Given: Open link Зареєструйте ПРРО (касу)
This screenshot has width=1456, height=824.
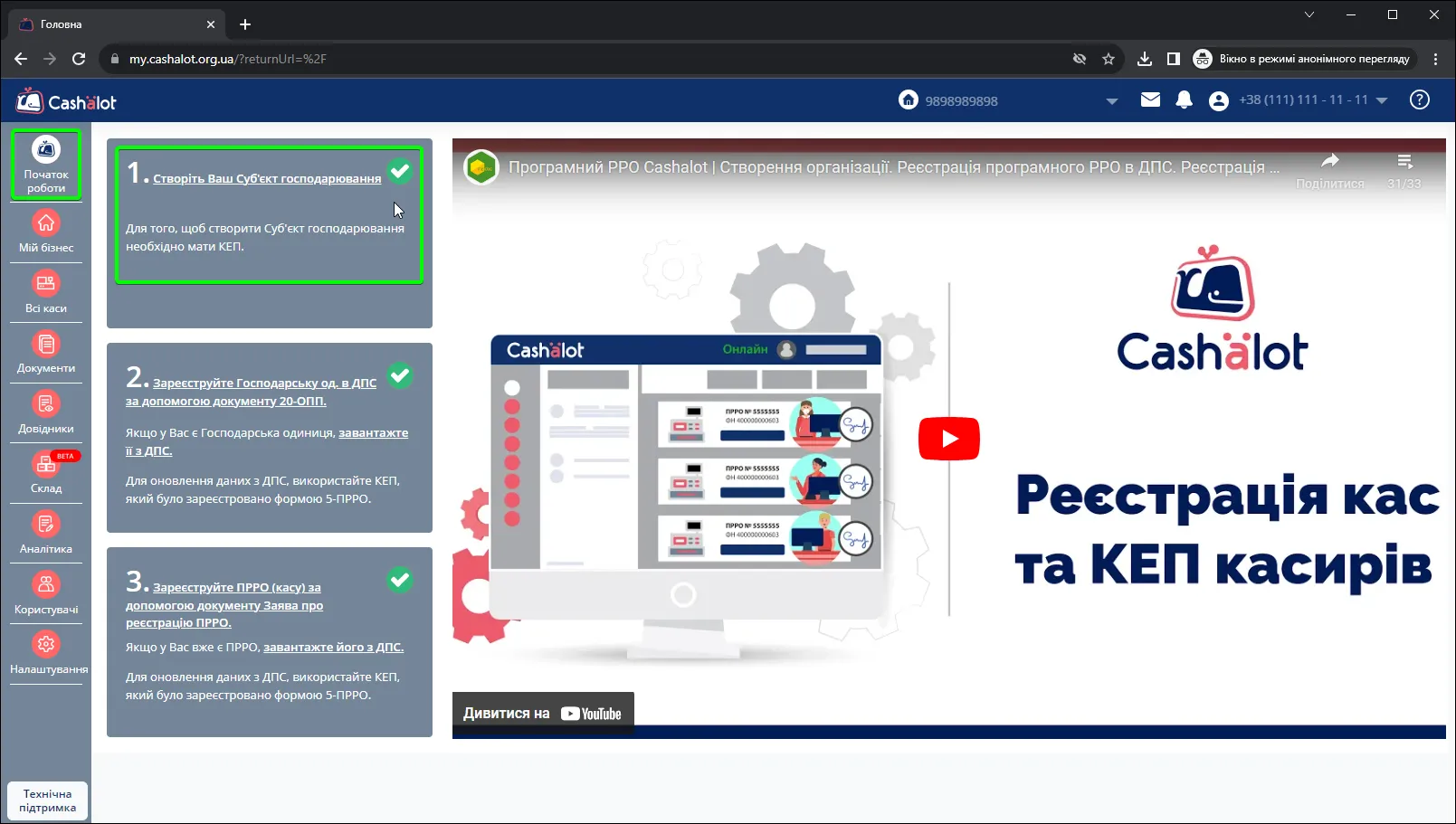Looking at the screenshot, I should 224,605.
